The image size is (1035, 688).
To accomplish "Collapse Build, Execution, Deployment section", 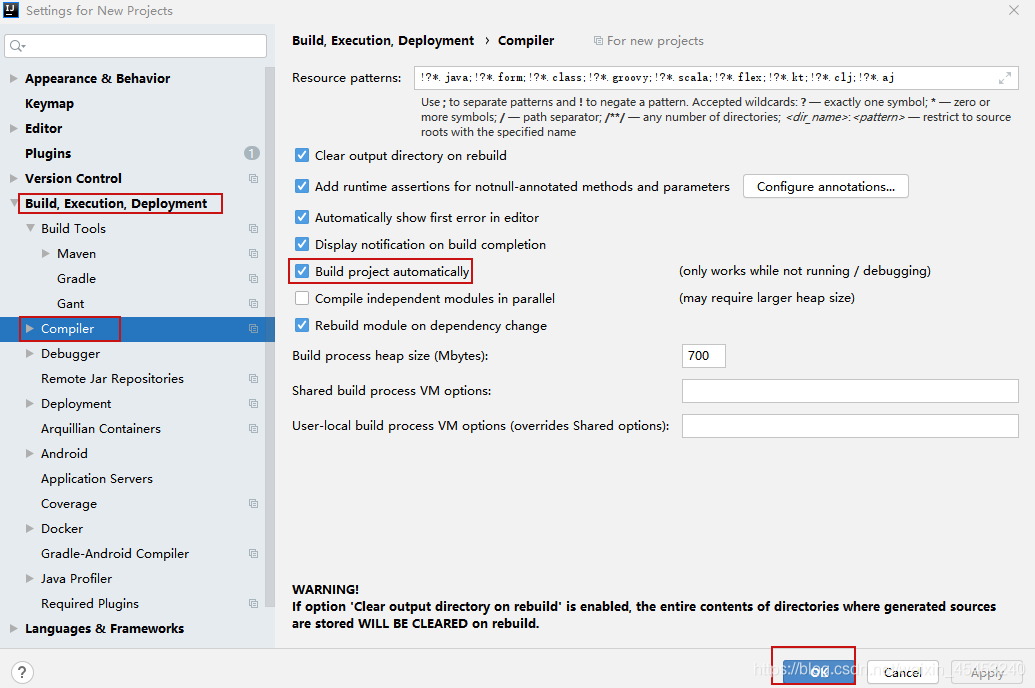I will (x=14, y=203).
